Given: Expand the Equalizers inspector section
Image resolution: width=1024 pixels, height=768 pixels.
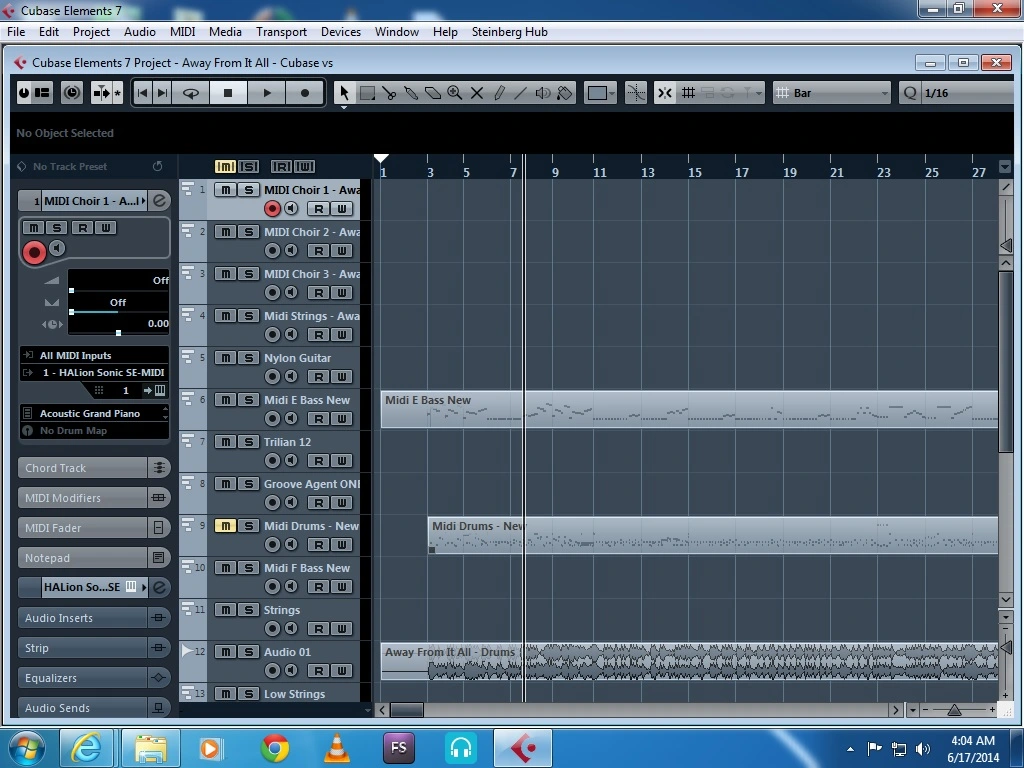Looking at the screenshot, I should click(93, 678).
